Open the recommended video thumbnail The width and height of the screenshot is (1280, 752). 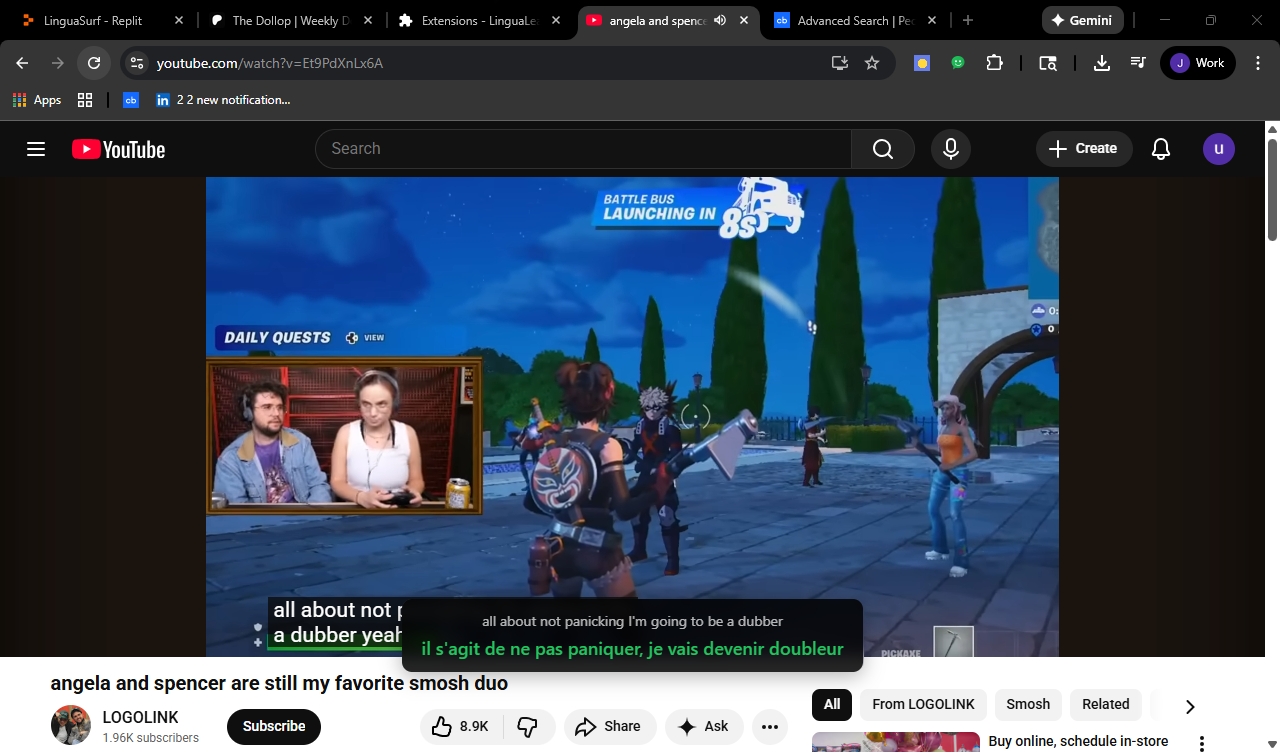pyautogui.click(x=896, y=742)
